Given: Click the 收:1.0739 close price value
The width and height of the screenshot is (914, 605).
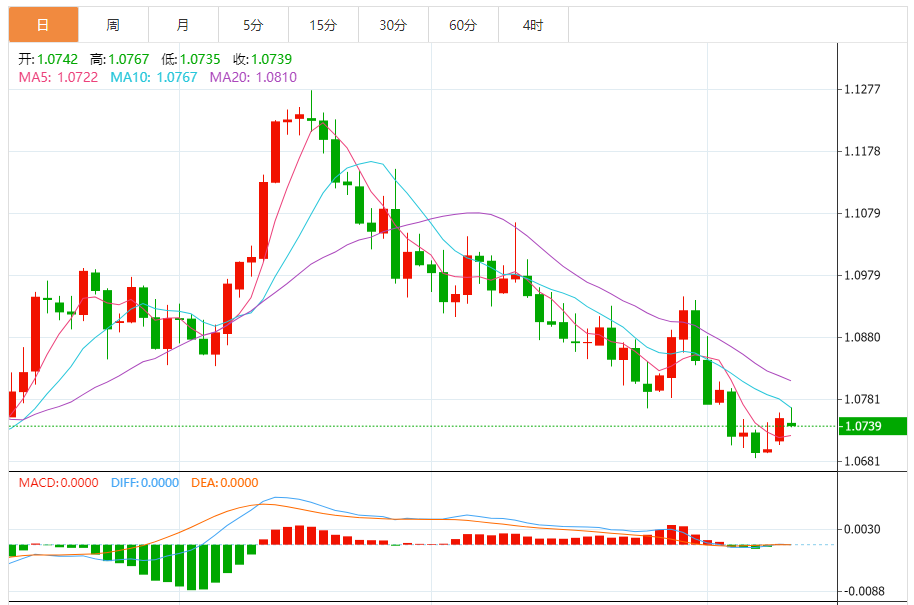Looking at the screenshot, I should pyautogui.click(x=262, y=59).
